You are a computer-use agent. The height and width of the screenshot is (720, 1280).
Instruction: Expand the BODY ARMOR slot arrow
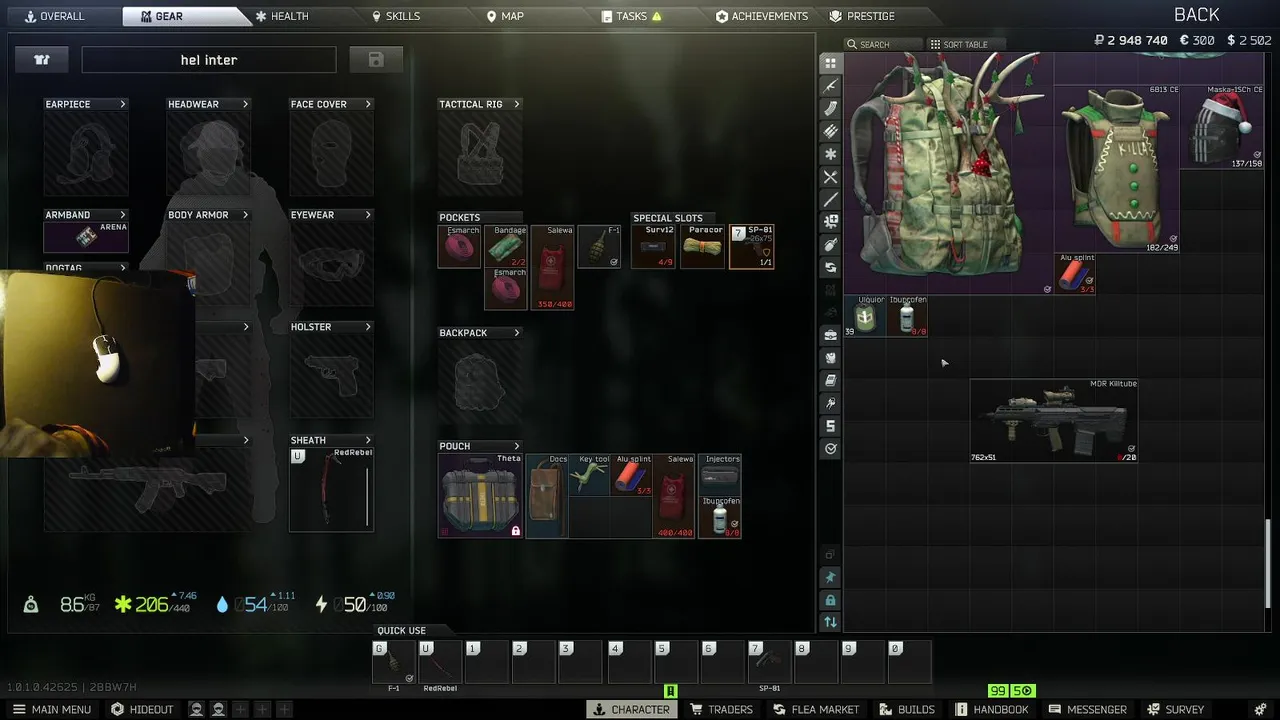[245, 215]
